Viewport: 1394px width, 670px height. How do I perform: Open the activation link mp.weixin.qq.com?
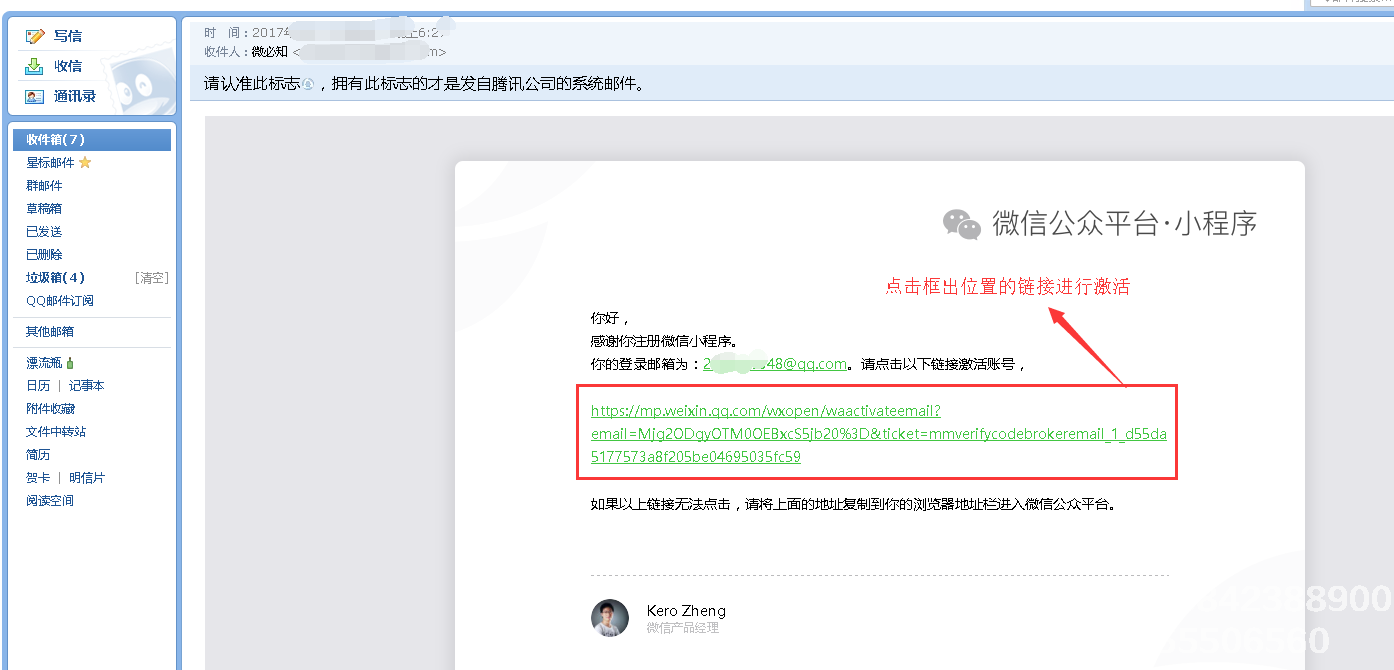point(765,411)
